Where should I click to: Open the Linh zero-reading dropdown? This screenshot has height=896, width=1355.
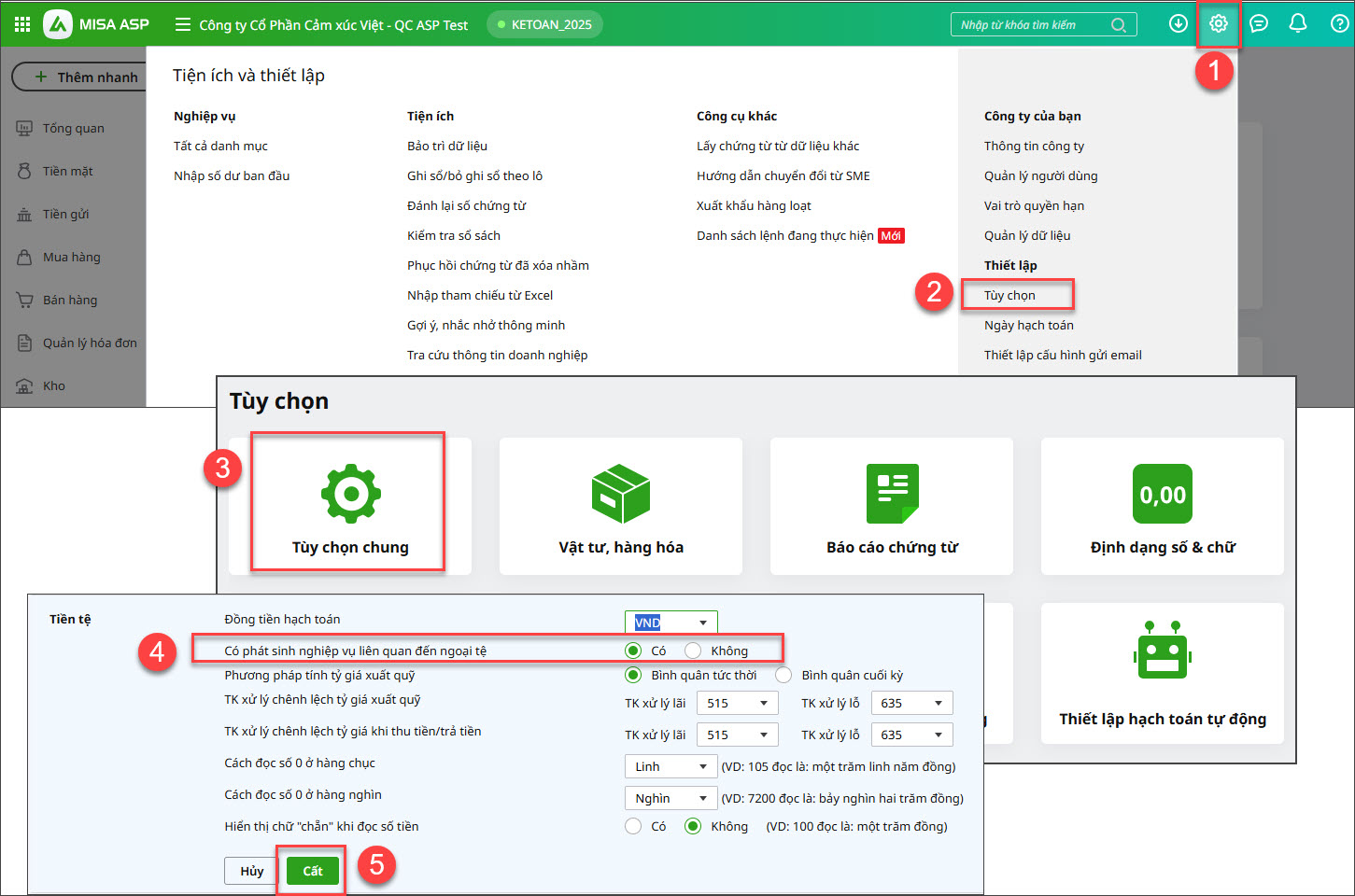(670, 766)
